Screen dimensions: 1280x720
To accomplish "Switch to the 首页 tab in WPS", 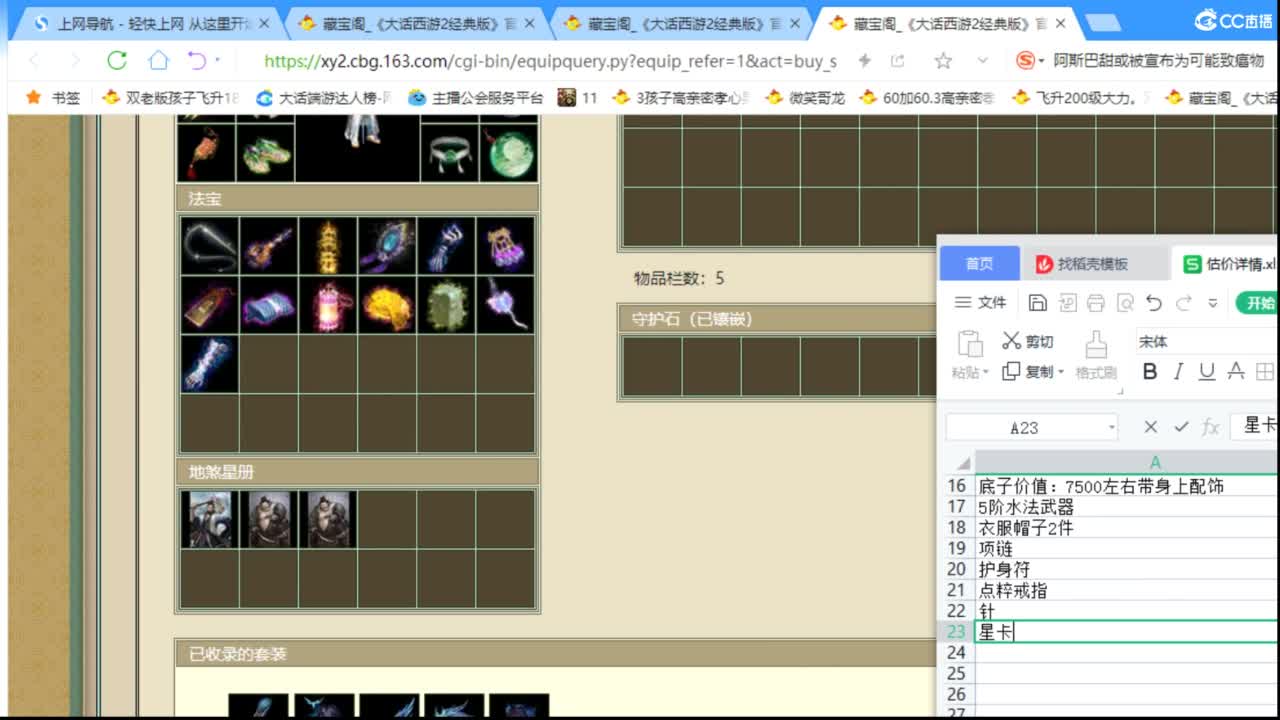I will pos(979,264).
